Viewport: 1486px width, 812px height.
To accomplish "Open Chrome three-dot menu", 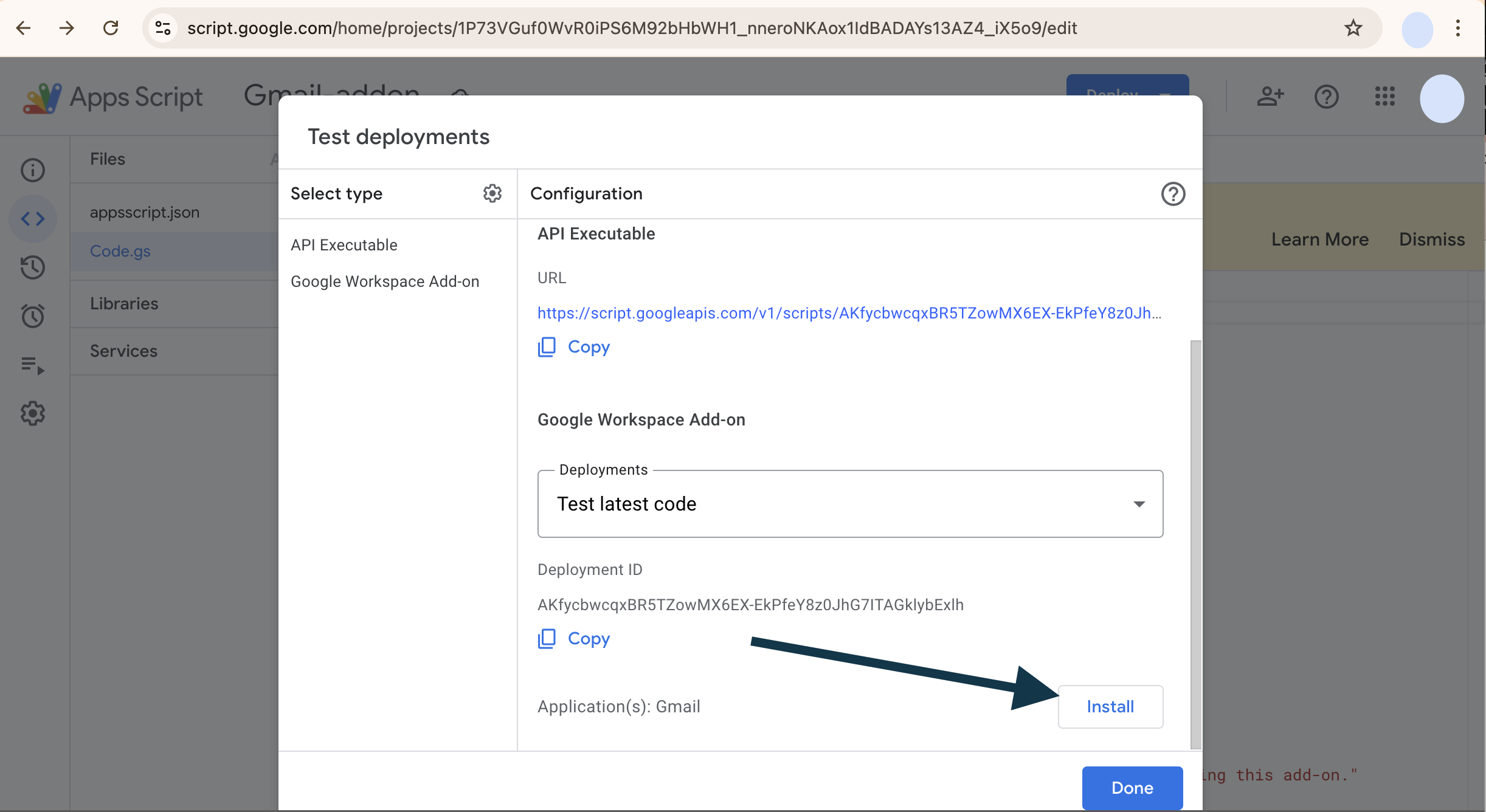I will [1457, 28].
